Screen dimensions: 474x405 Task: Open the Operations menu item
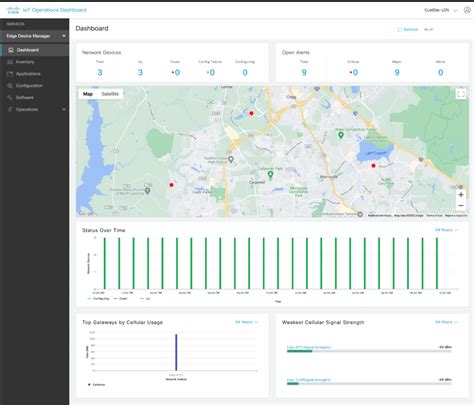click(x=35, y=109)
